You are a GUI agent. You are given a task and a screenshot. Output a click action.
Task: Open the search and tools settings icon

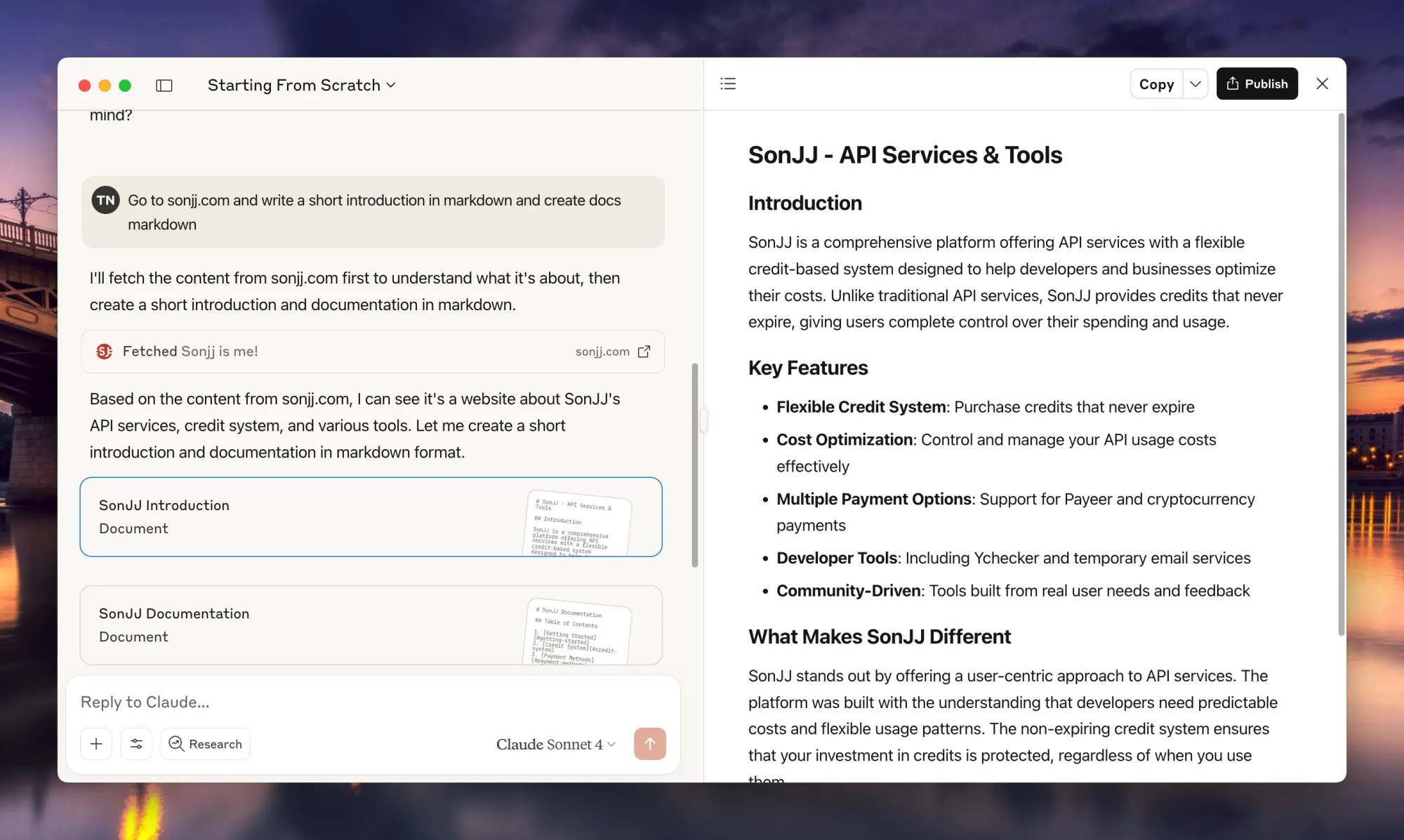coord(136,744)
